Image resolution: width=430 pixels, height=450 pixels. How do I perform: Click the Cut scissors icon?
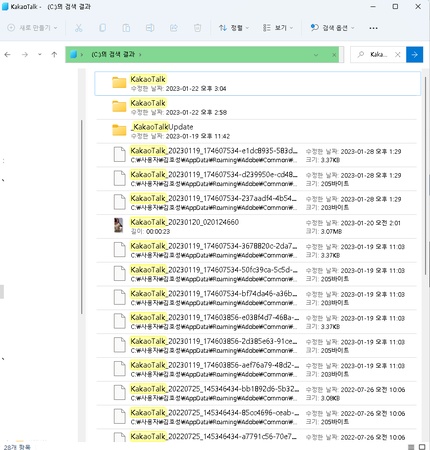point(79,28)
